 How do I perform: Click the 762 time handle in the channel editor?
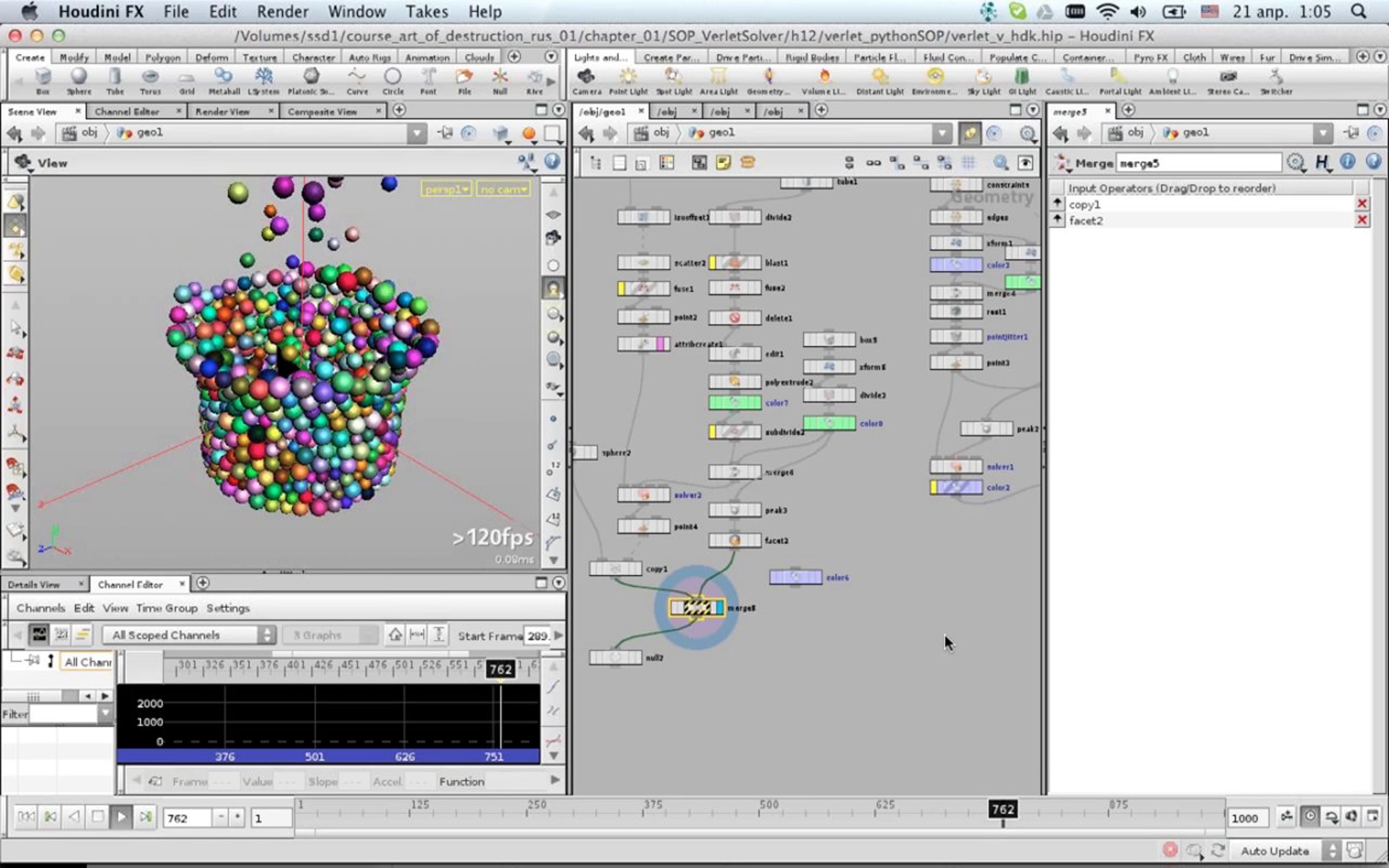[x=500, y=670]
